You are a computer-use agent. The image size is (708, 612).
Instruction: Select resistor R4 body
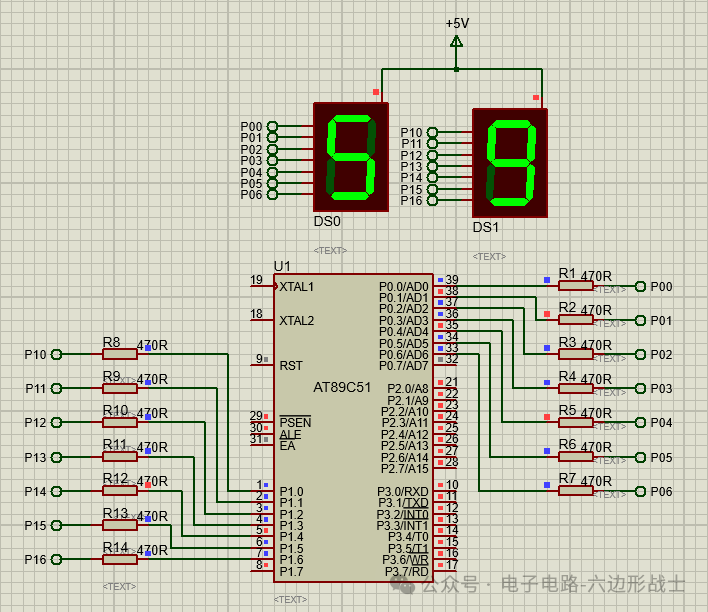(x=575, y=388)
